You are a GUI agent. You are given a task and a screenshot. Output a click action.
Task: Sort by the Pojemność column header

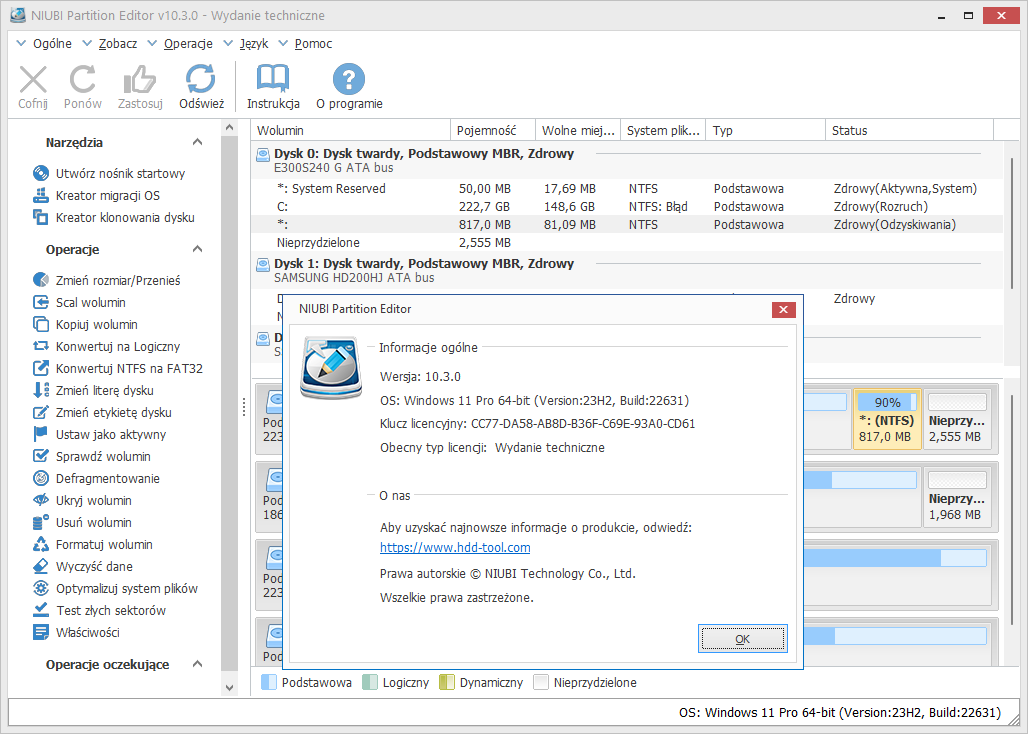[x=494, y=130]
